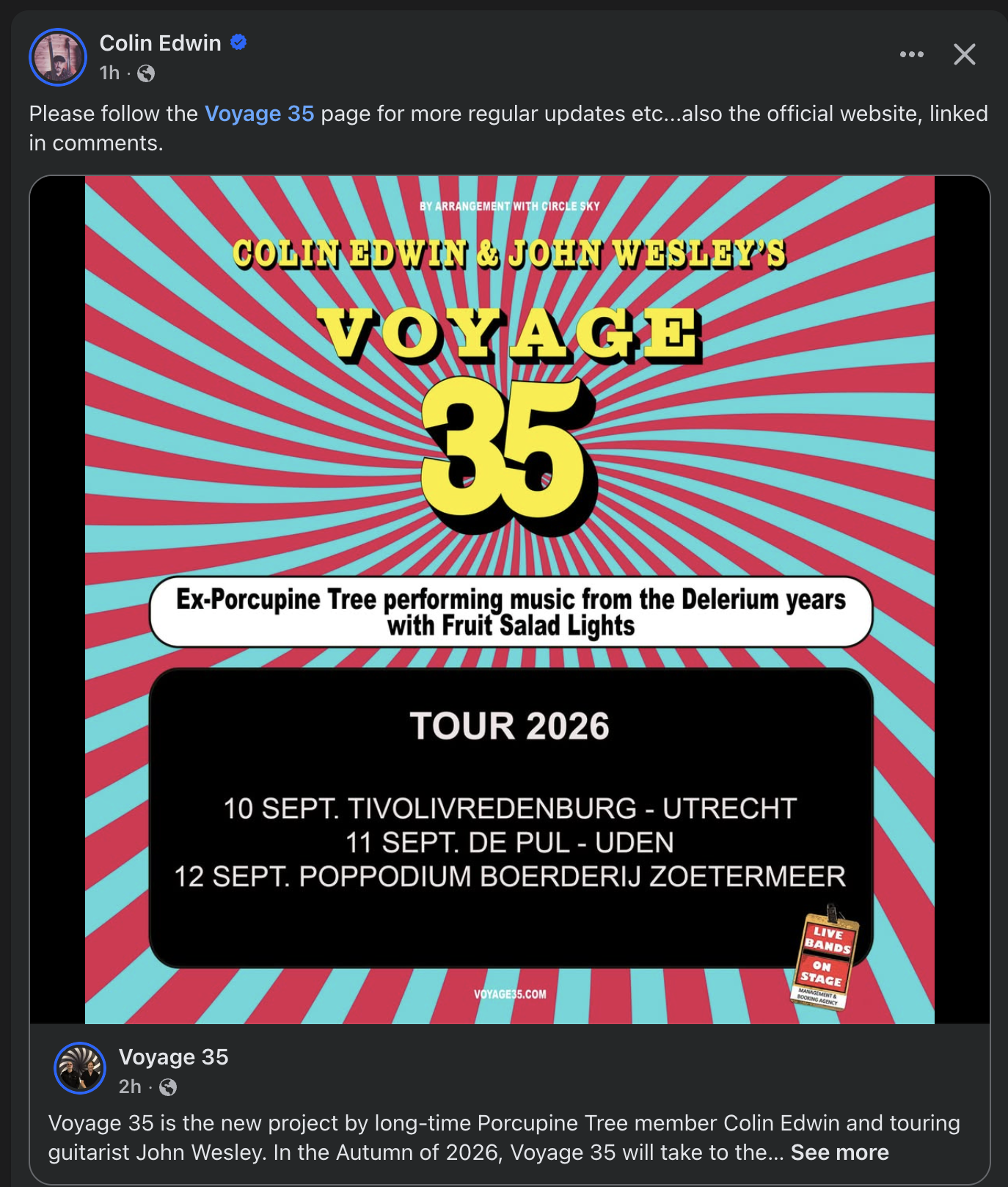Expand the shared post with See more
This screenshot has width=1008, height=1187.
click(x=840, y=1153)
